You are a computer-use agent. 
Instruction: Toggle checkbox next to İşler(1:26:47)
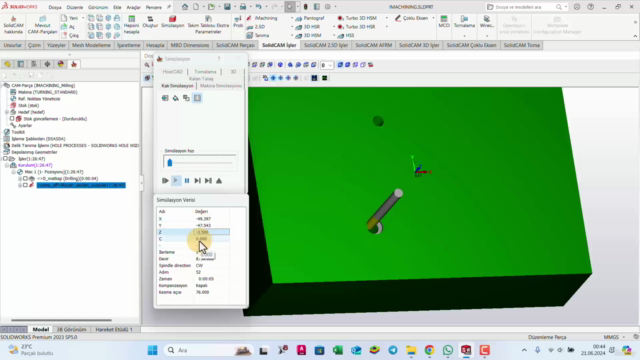tap(5, 159)
